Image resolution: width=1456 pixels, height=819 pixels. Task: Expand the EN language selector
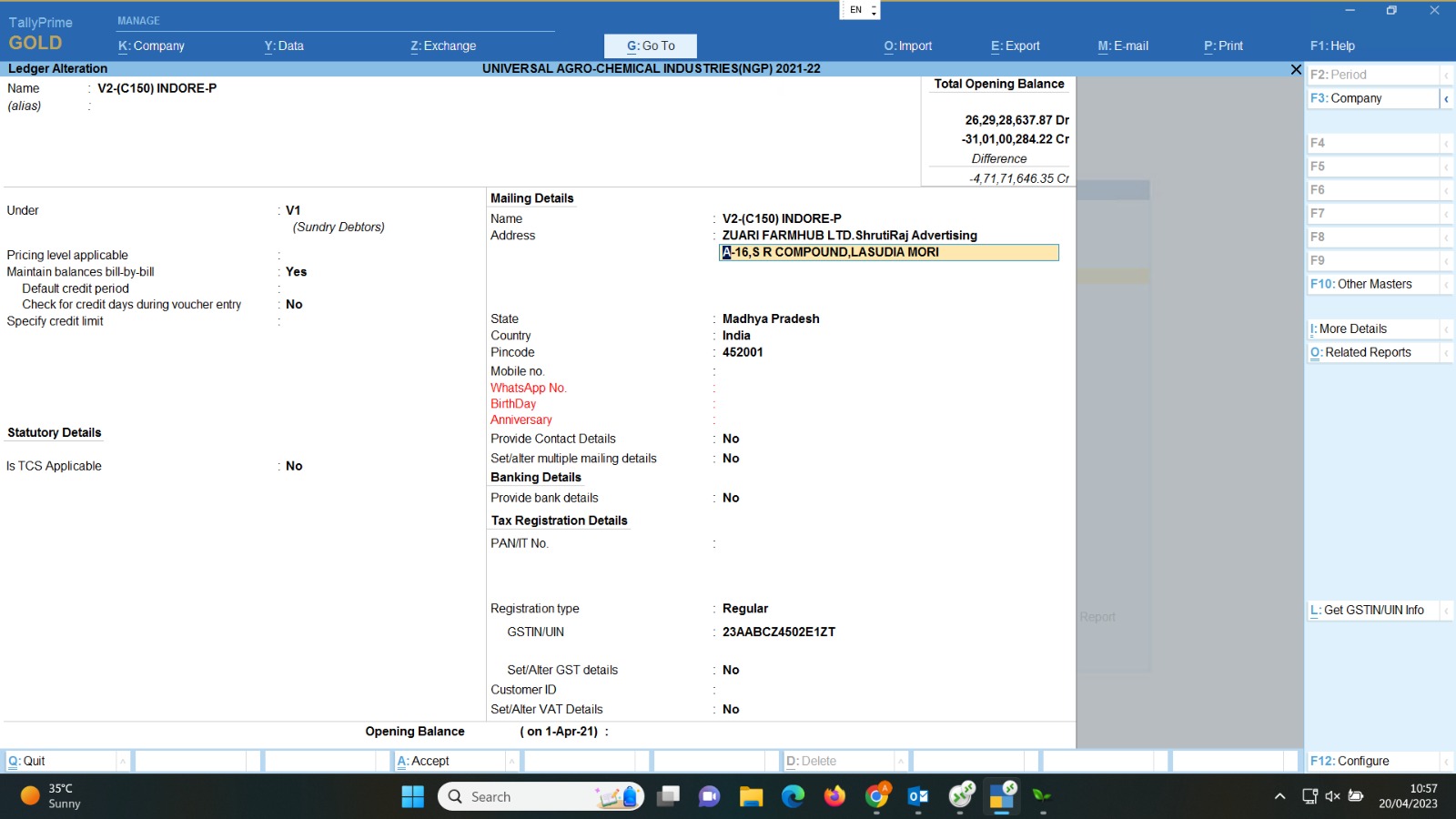click(x=874, y=10)
